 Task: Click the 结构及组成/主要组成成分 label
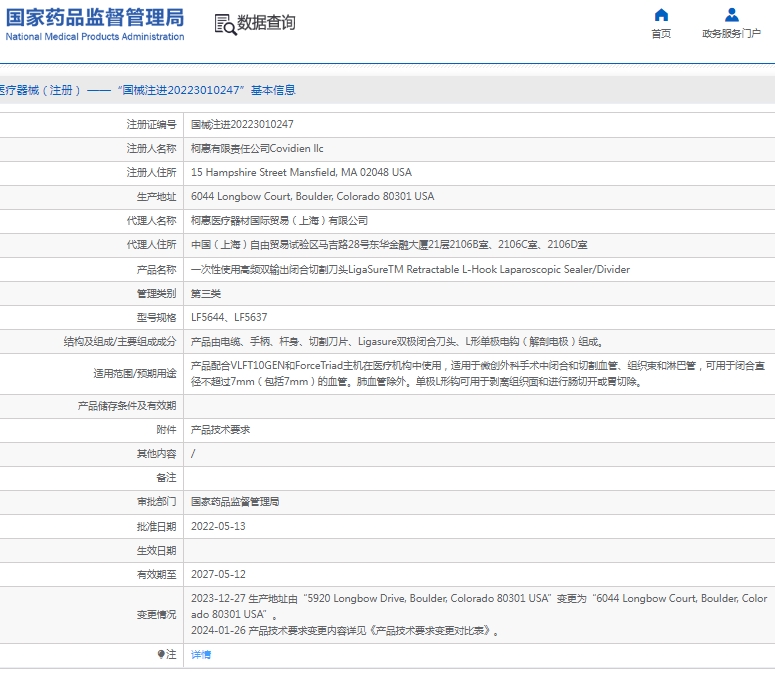click(120, 341)
